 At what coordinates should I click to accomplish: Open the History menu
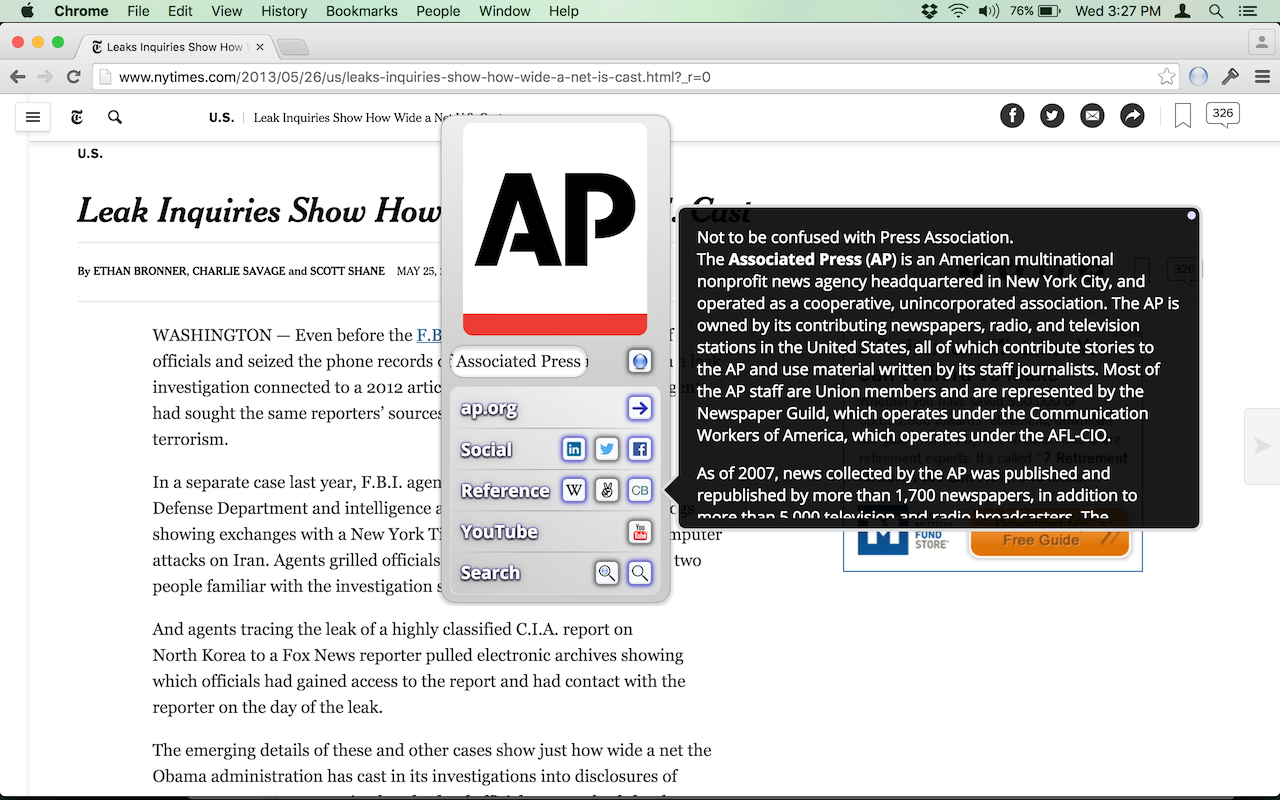(x=284, y=11)
